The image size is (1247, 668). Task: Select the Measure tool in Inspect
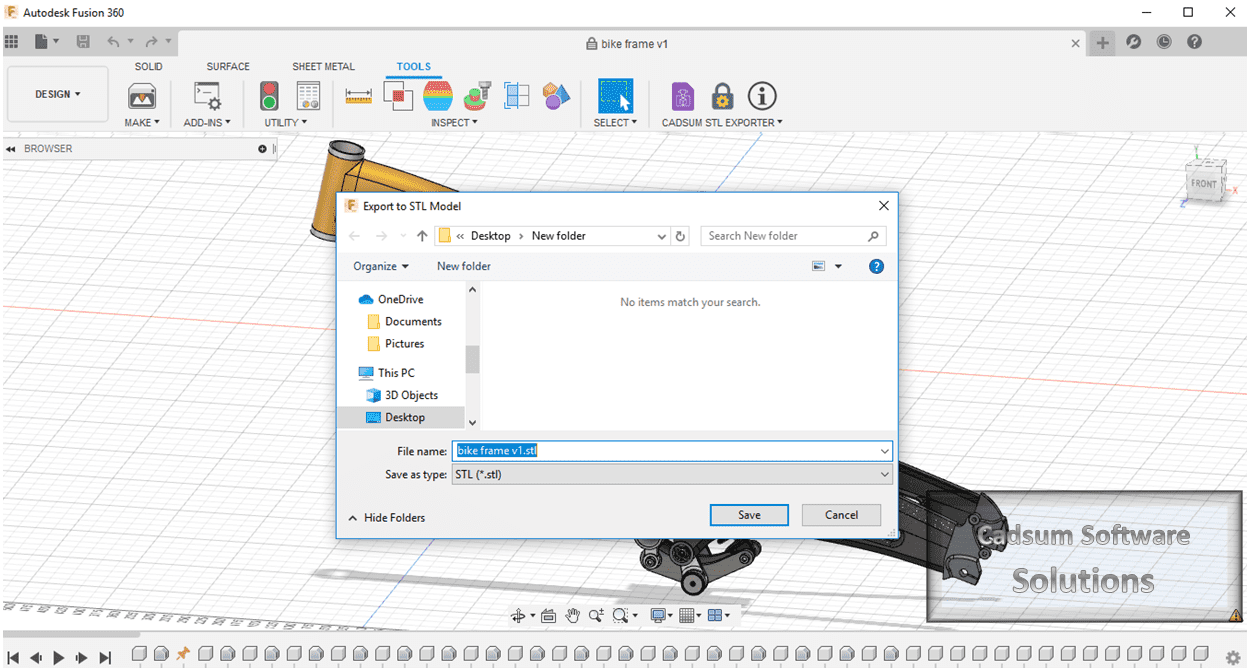pos(358,95)
